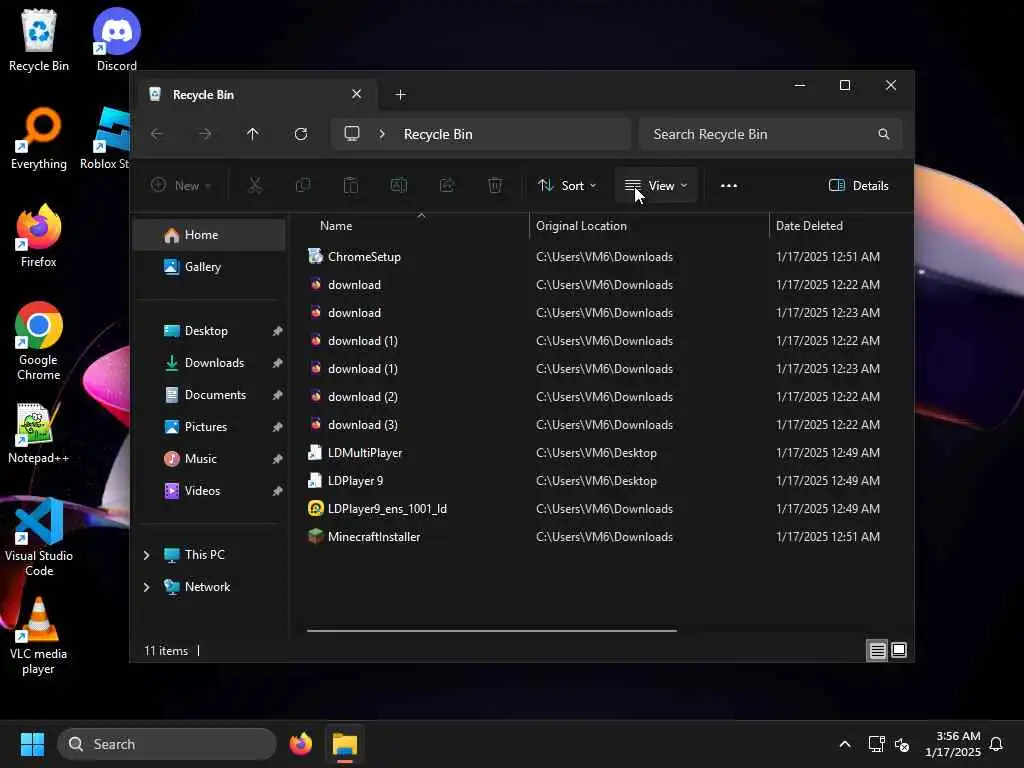Click the taskbar Search box
Viewport: 1024px width, 768px height.
point(167,744)
